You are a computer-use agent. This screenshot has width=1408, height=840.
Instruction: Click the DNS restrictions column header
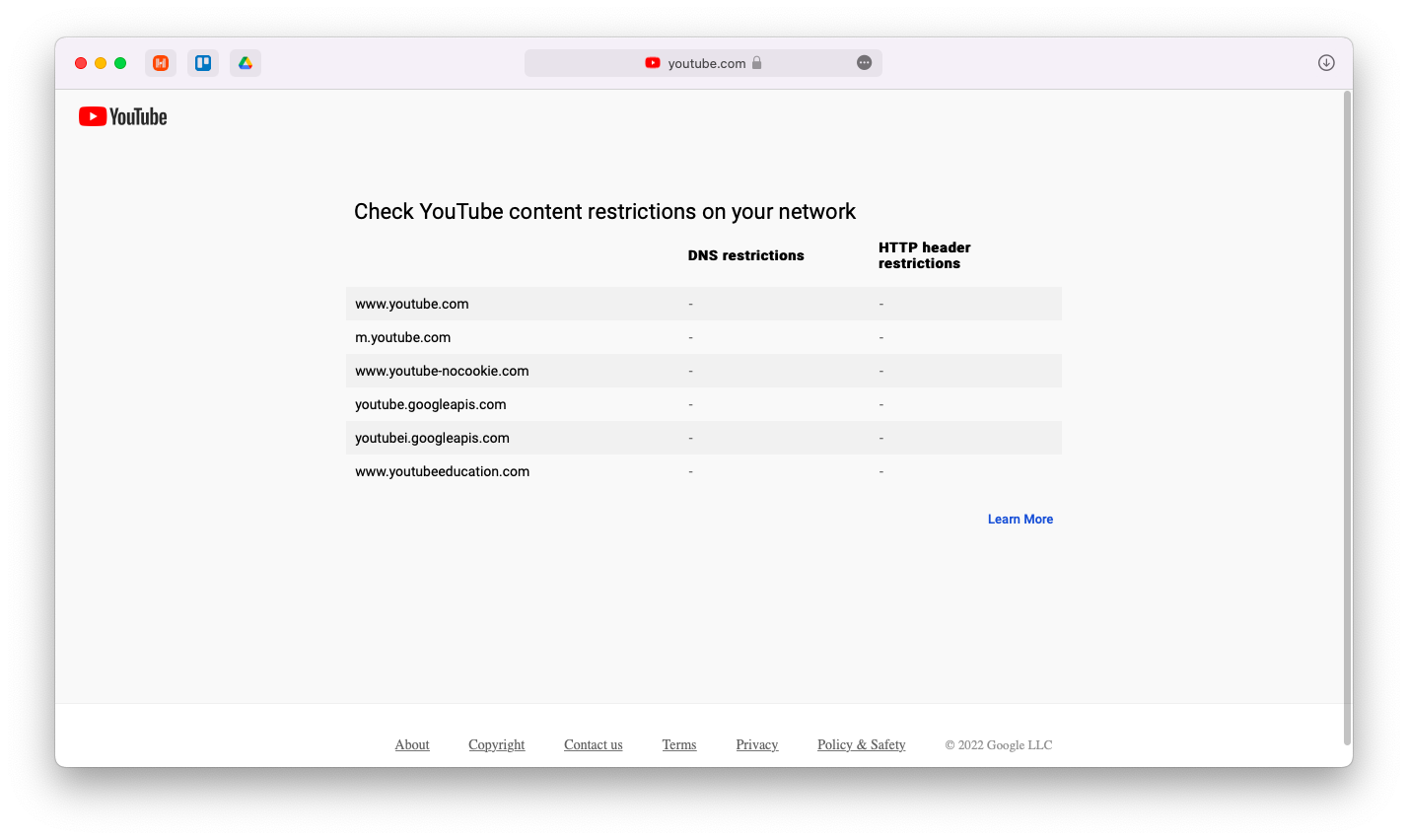pos(745,254)
